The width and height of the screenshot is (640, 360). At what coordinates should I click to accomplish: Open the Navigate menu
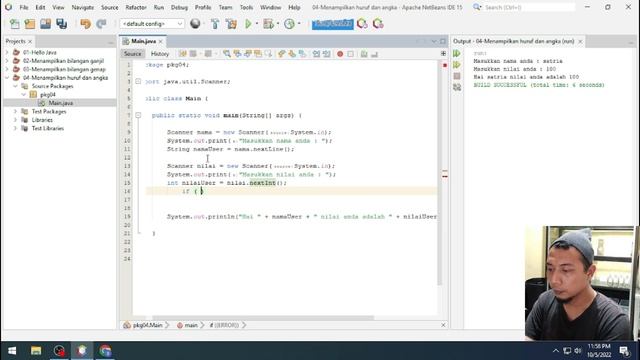pyautogui.click(x=83, y=7)
